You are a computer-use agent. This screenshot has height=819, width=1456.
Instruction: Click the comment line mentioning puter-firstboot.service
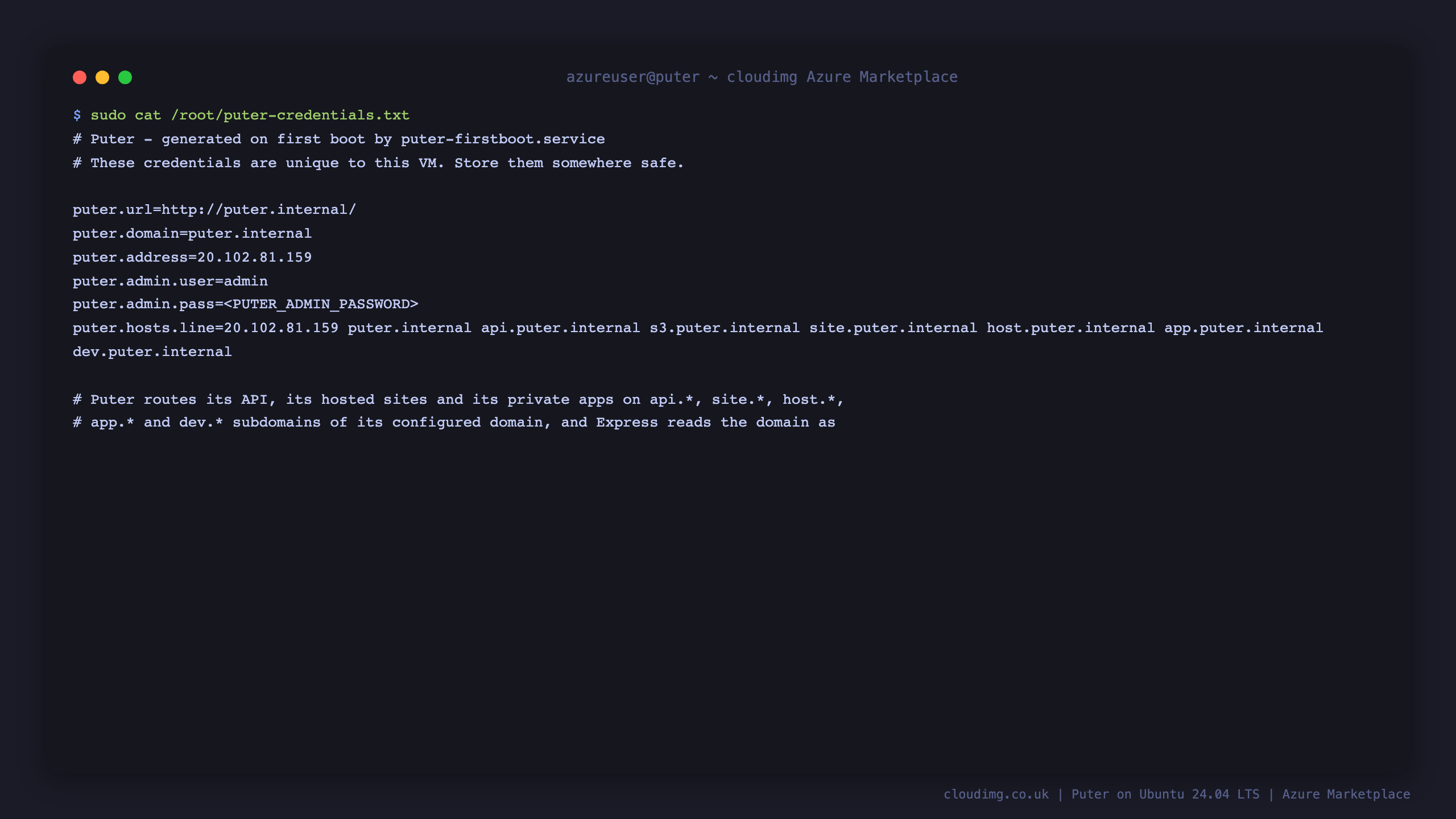(339, 139)
